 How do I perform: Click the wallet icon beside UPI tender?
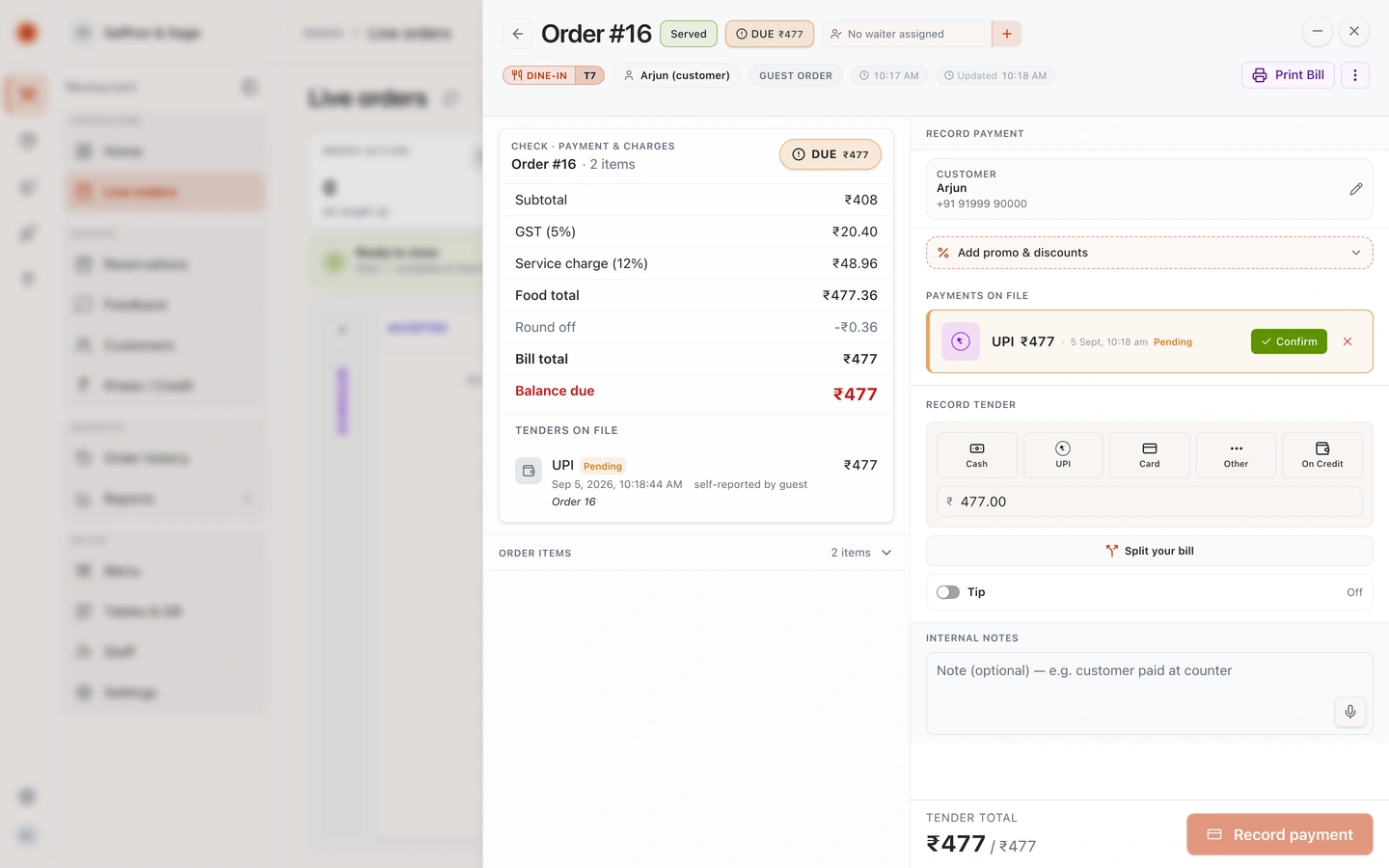(x=529, y=471)
